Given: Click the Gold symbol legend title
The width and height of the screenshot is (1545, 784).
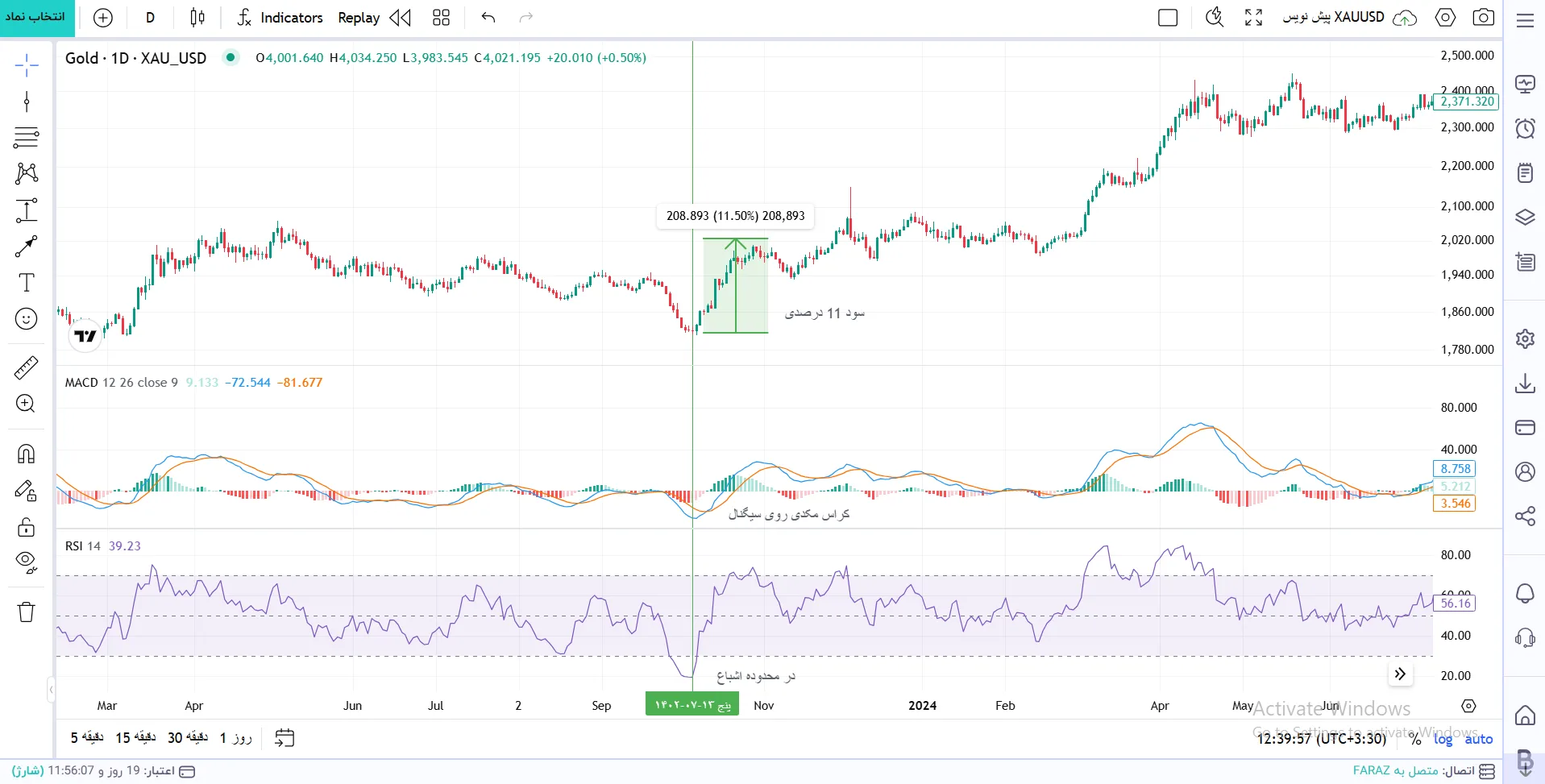Looking at the screenshot, I should click(135, 58).
